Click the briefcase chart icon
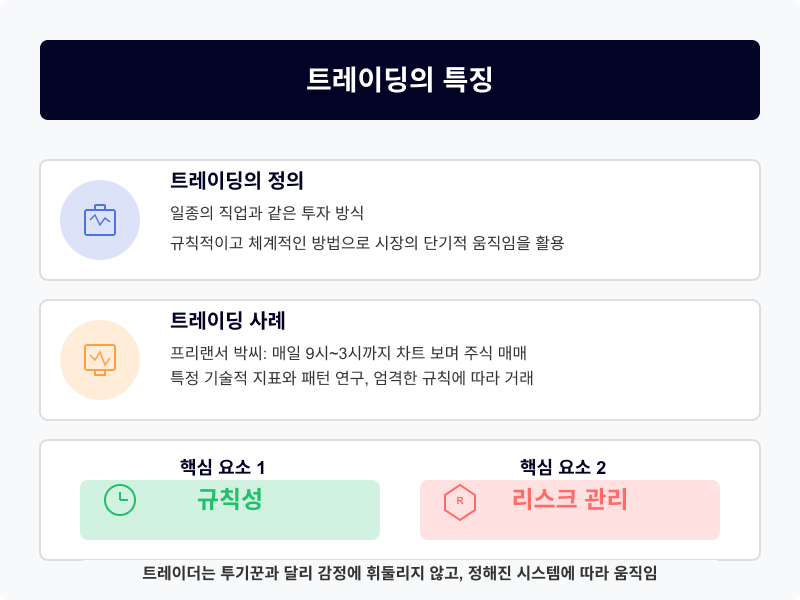Image resolution: width=800 pixels, height=600 pixels. click(x=100, y=220)
